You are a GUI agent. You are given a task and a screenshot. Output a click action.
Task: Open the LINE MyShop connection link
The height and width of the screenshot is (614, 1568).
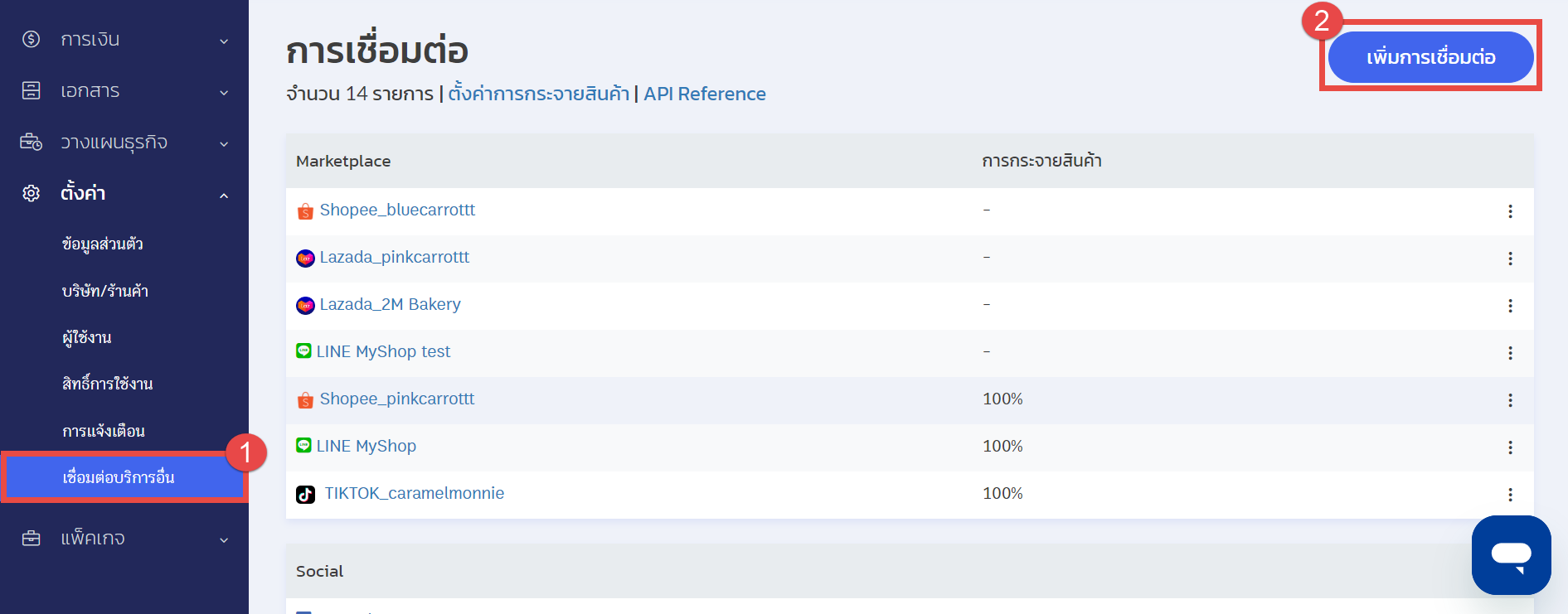pos(367,447)
